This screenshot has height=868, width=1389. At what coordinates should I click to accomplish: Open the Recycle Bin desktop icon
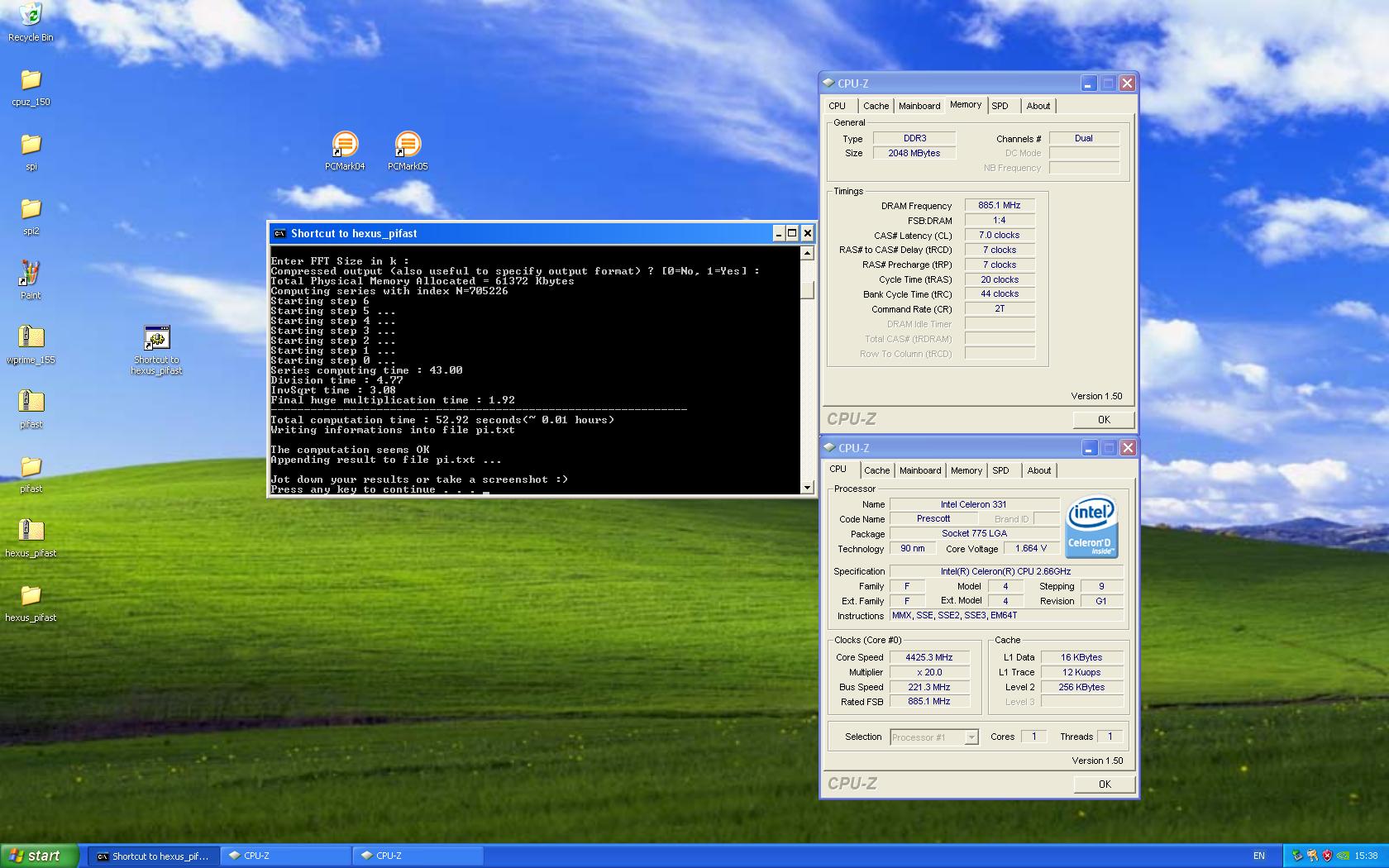point(31,21)
